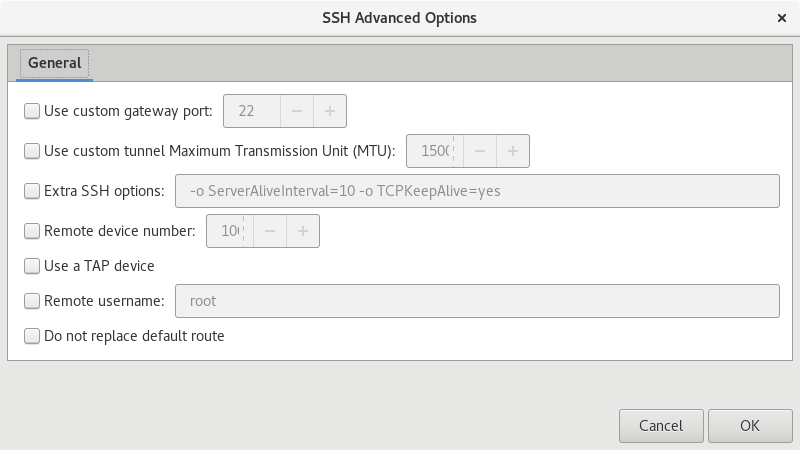
Task: Increment the remote device number
Action: point(303,231)
